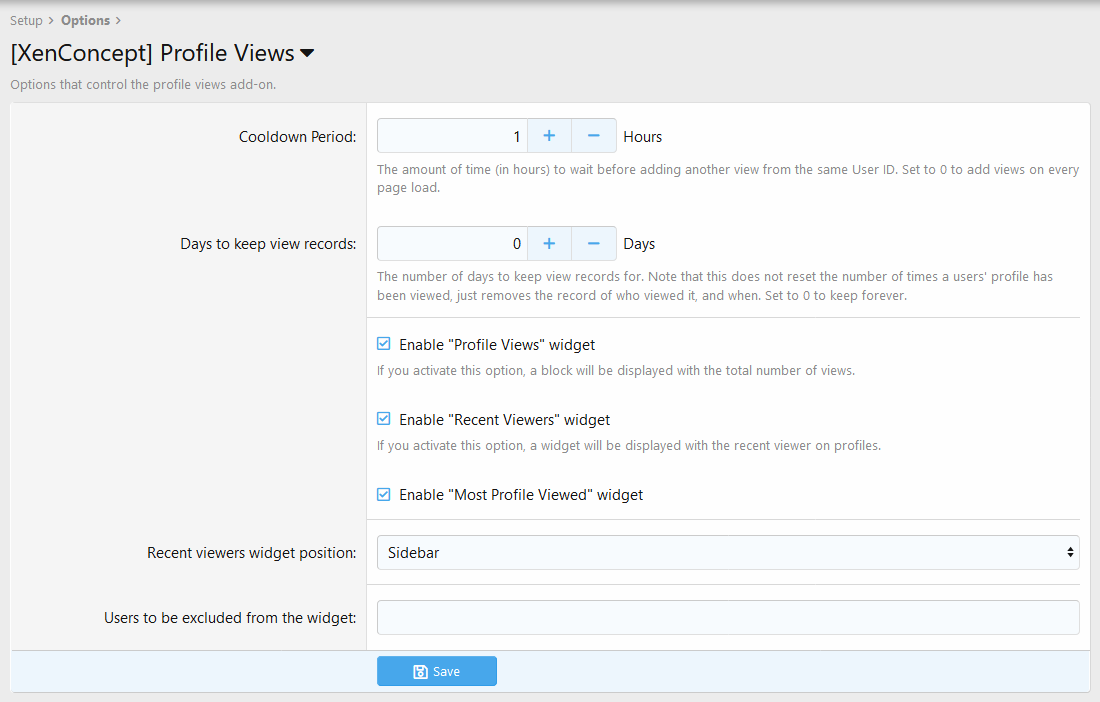Click the floppy disk Save icon
This screenshot has width=1100, height=702.
point(420,671)
